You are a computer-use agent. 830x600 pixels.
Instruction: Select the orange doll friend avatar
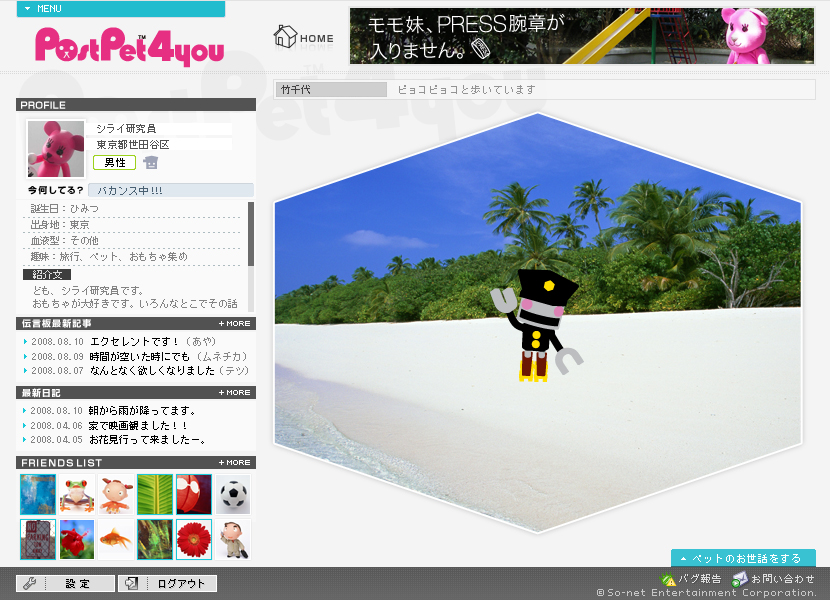116,494
